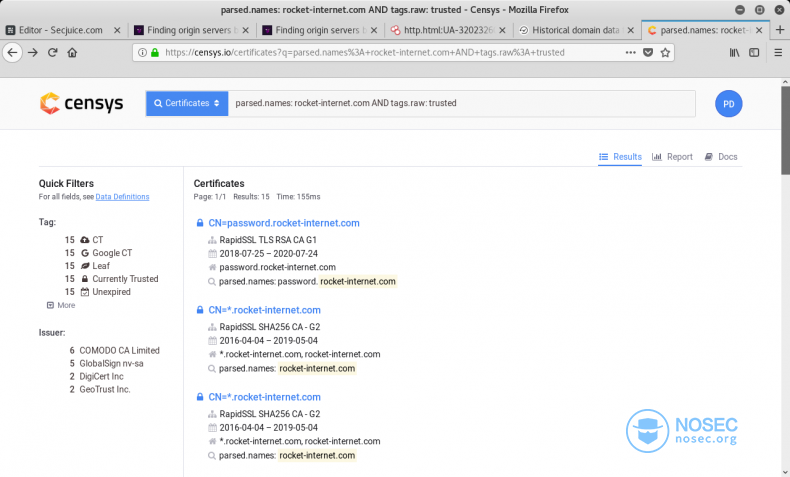Maximize the Firefox window
The image size is (790, 477).
point(759,10)
